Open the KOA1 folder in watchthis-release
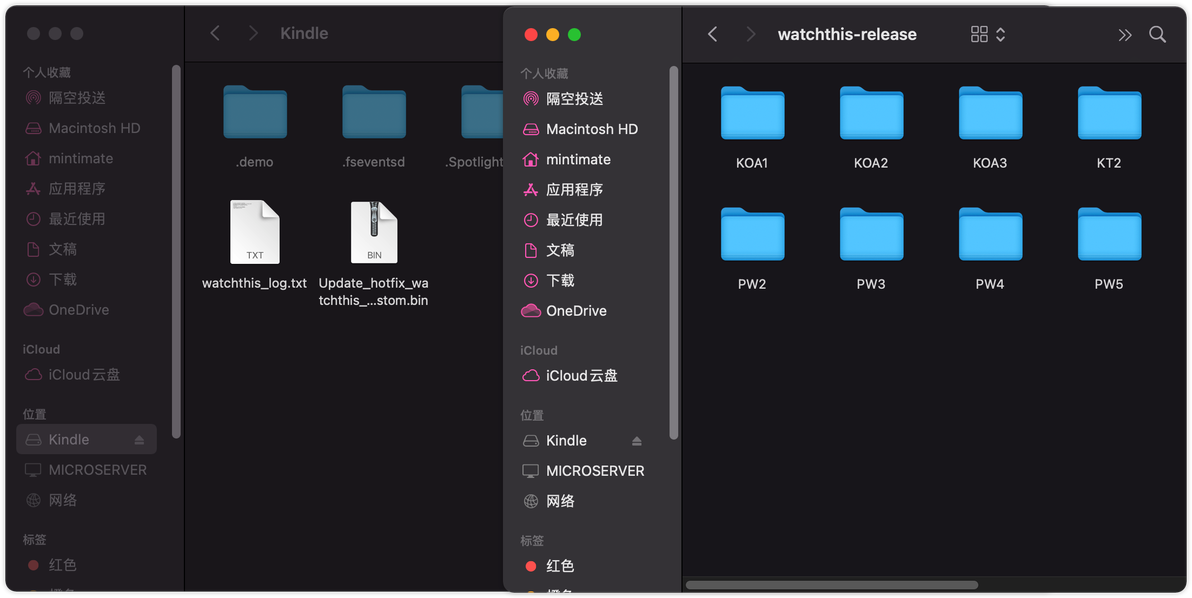Screen dimensions: 1192x598 coord(752,113)
